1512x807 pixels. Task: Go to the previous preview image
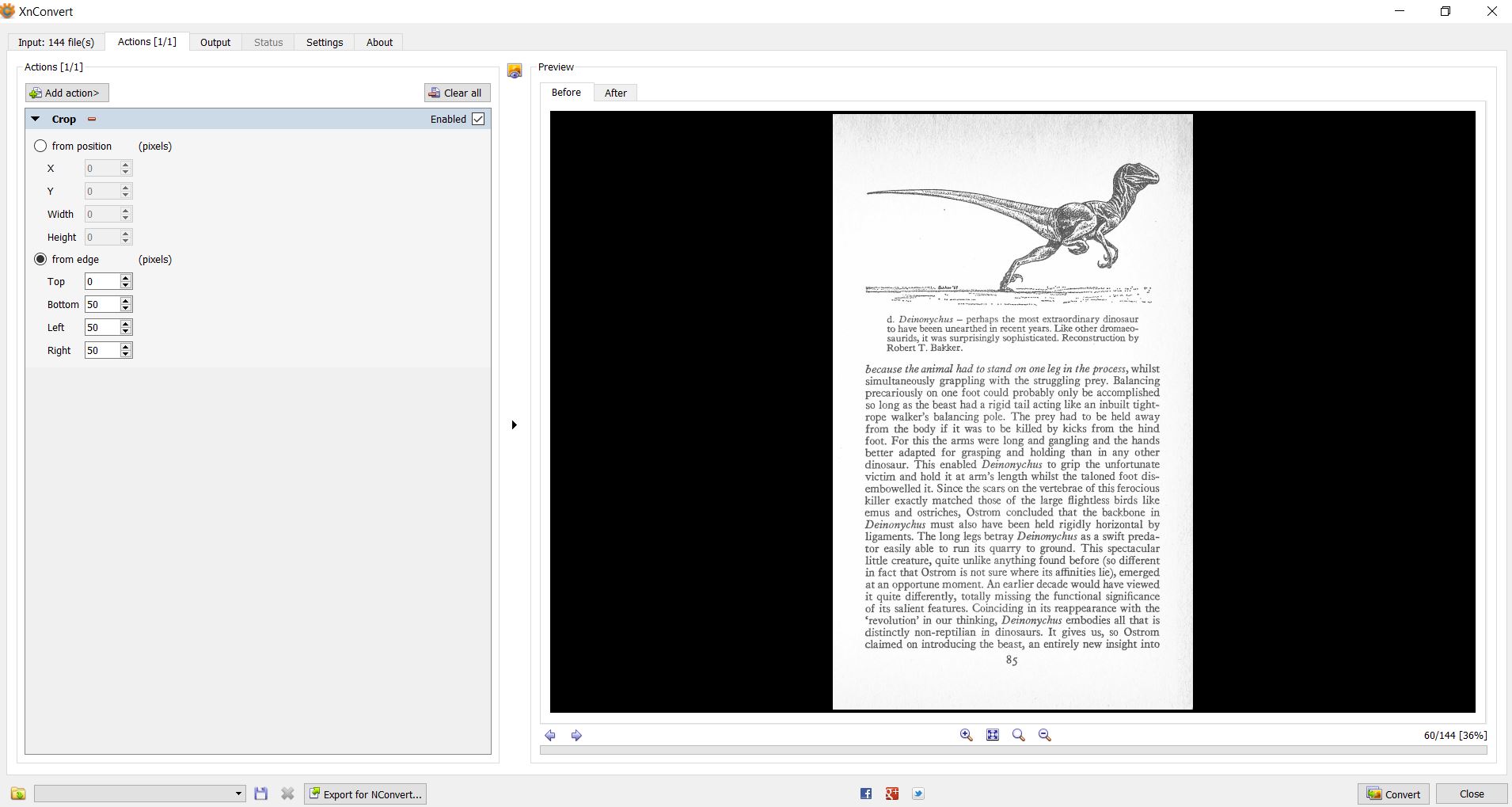(550, 736)
